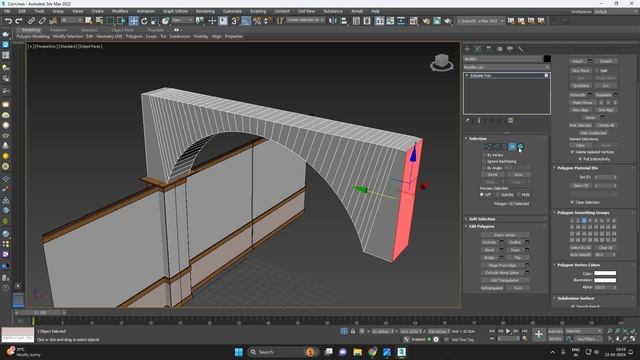Screen dimensions: 640x360
Task: Open the Mirror tool
Action: (333, 20)
